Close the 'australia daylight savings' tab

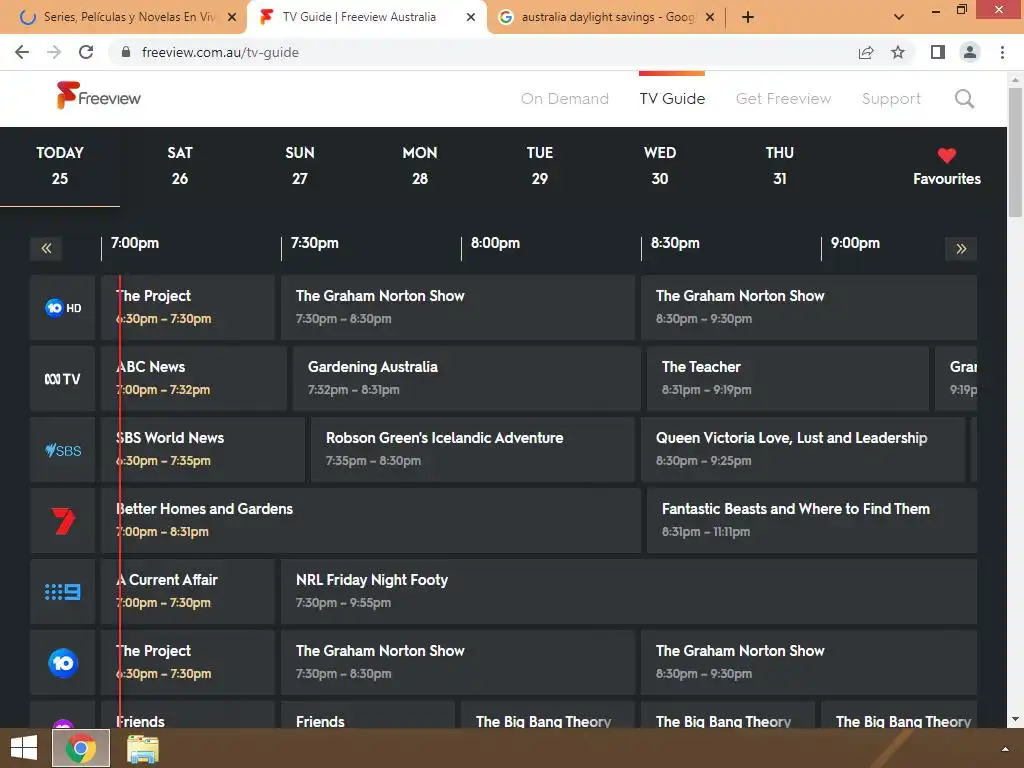tap(710, 18)
